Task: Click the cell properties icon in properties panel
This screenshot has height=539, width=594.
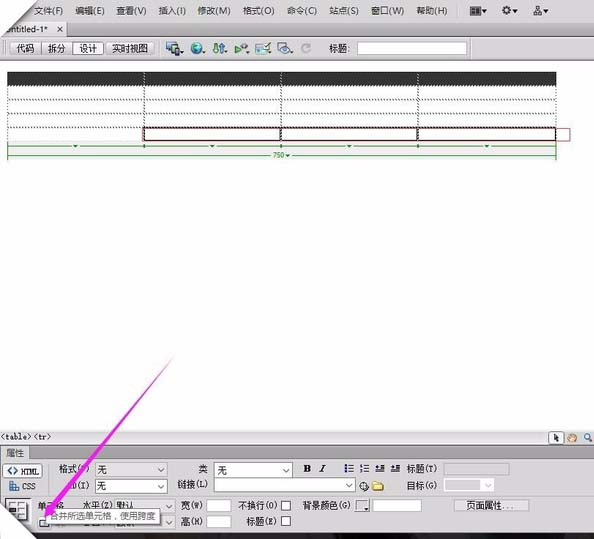Action: pos(17,510)
